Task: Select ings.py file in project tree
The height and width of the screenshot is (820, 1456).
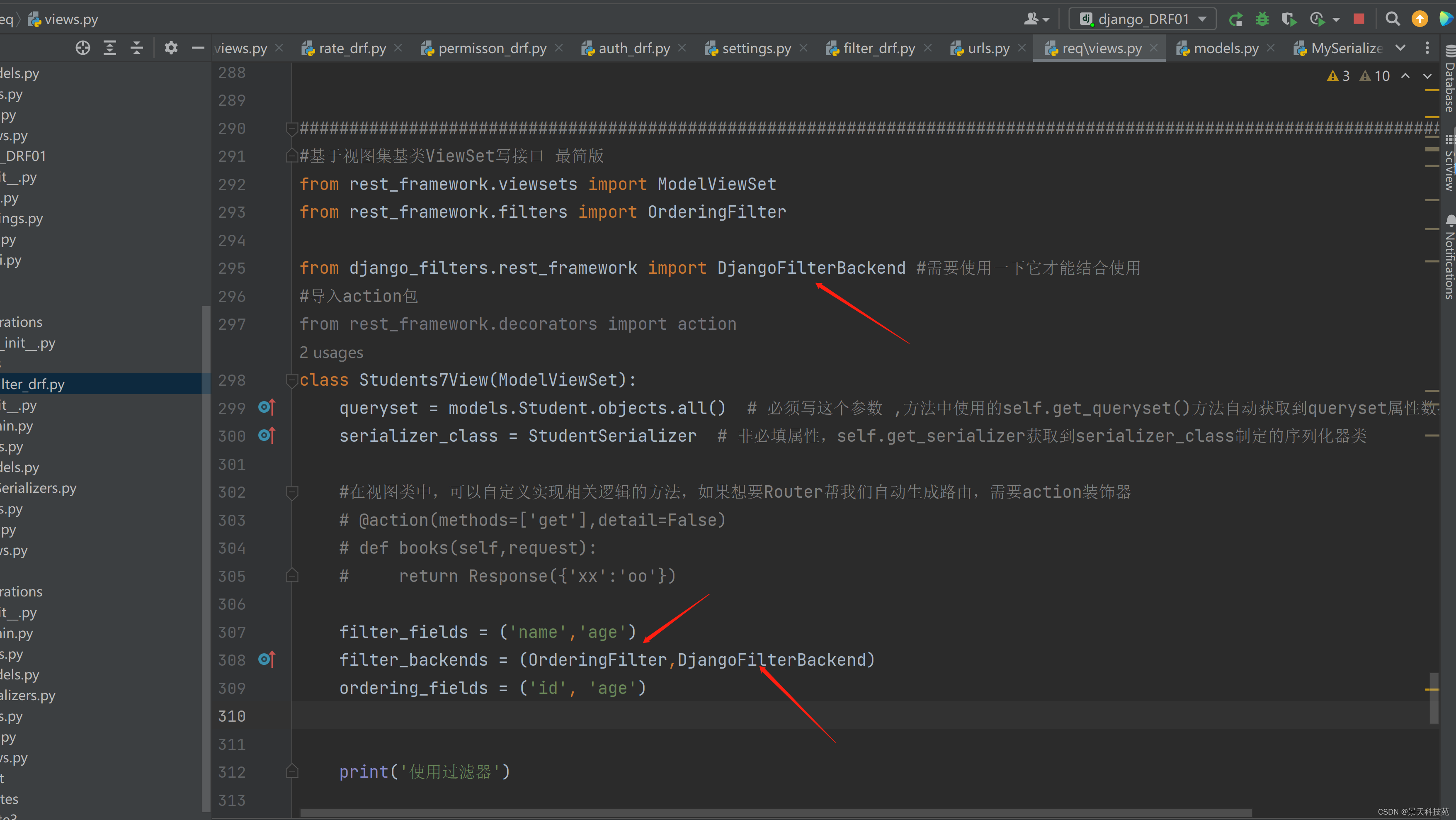Action: point(22,218)
